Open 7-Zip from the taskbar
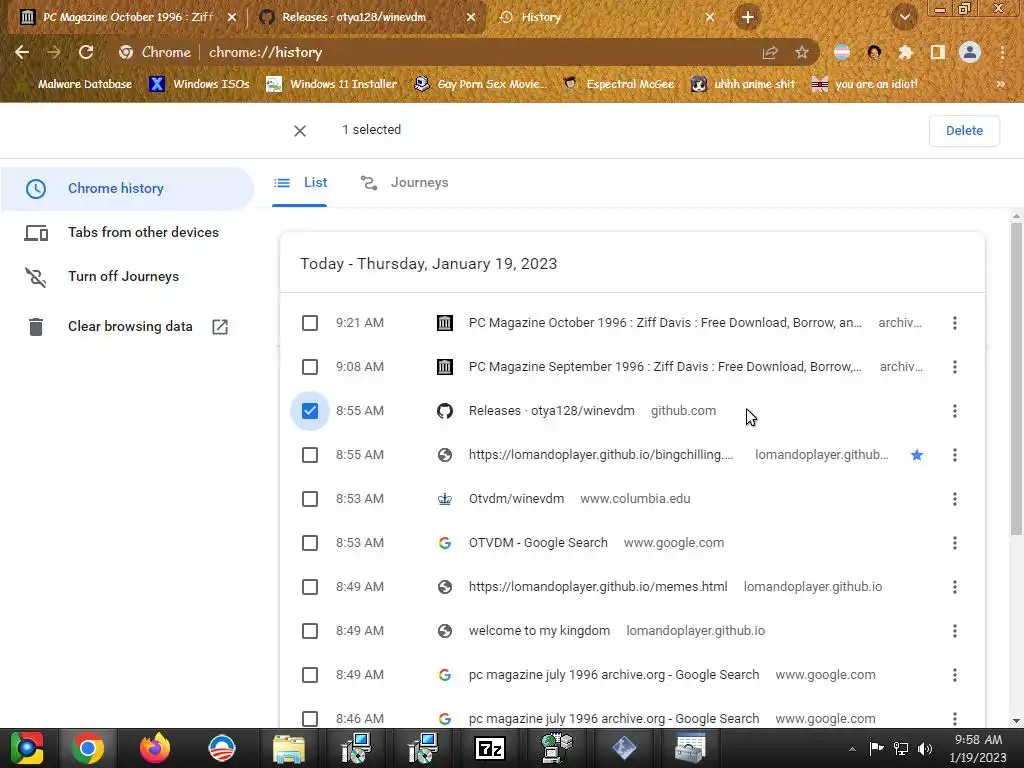 [x=490, y=748]
